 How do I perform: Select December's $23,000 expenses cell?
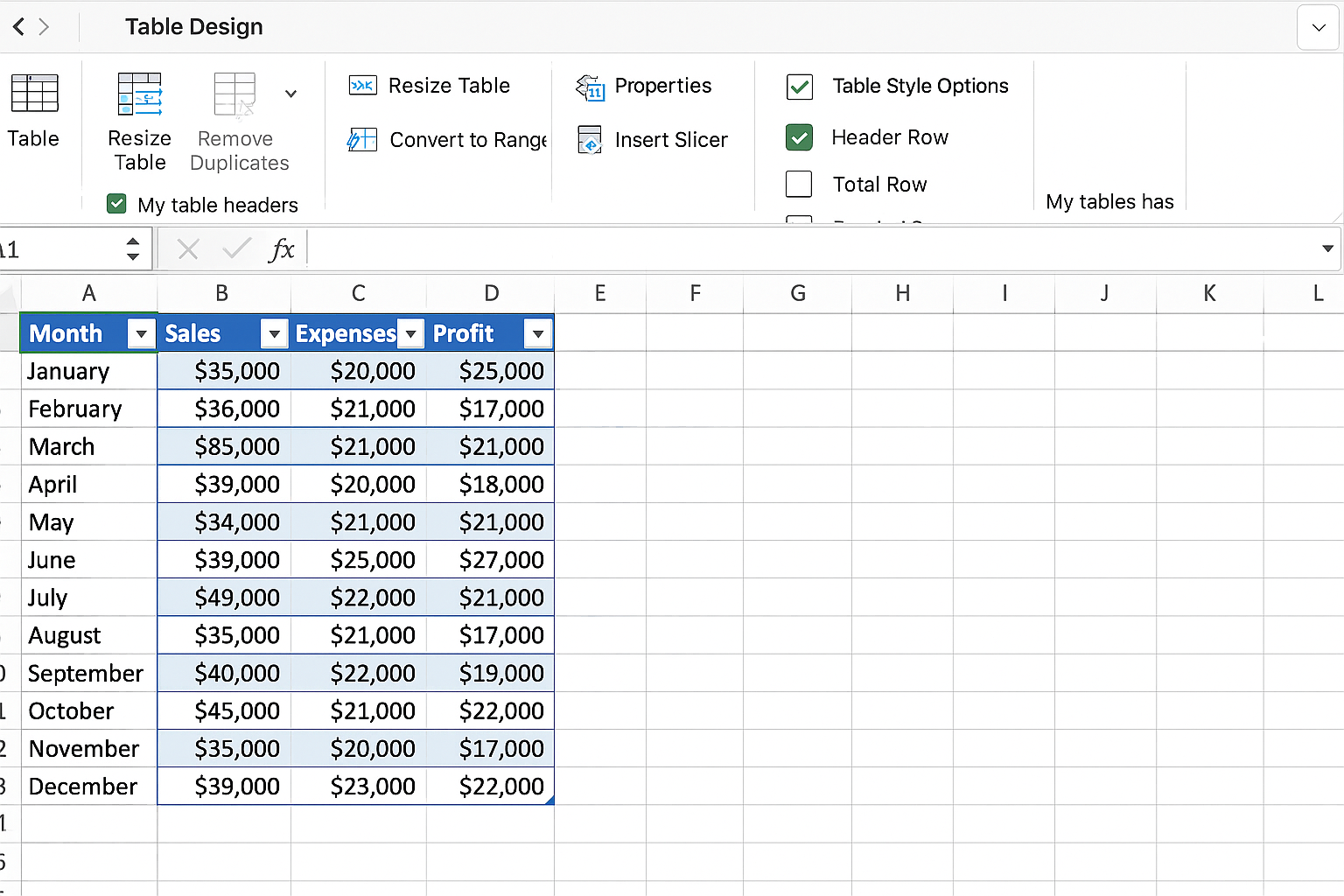[x=359, y=786]
